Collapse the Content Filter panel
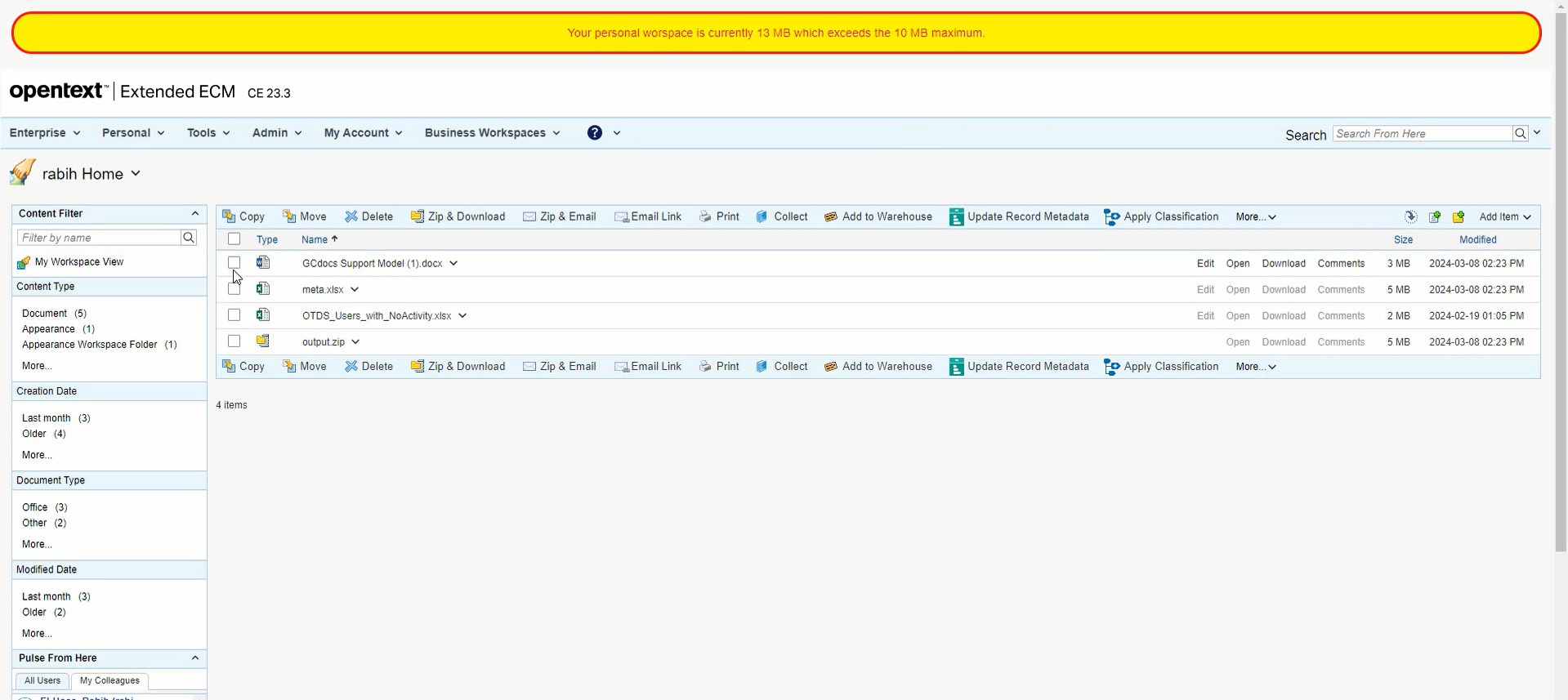 (x=194, y=214)
